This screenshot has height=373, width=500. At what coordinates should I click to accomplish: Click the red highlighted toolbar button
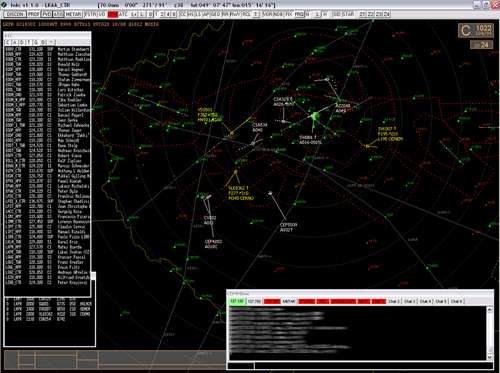coord(113,14)
